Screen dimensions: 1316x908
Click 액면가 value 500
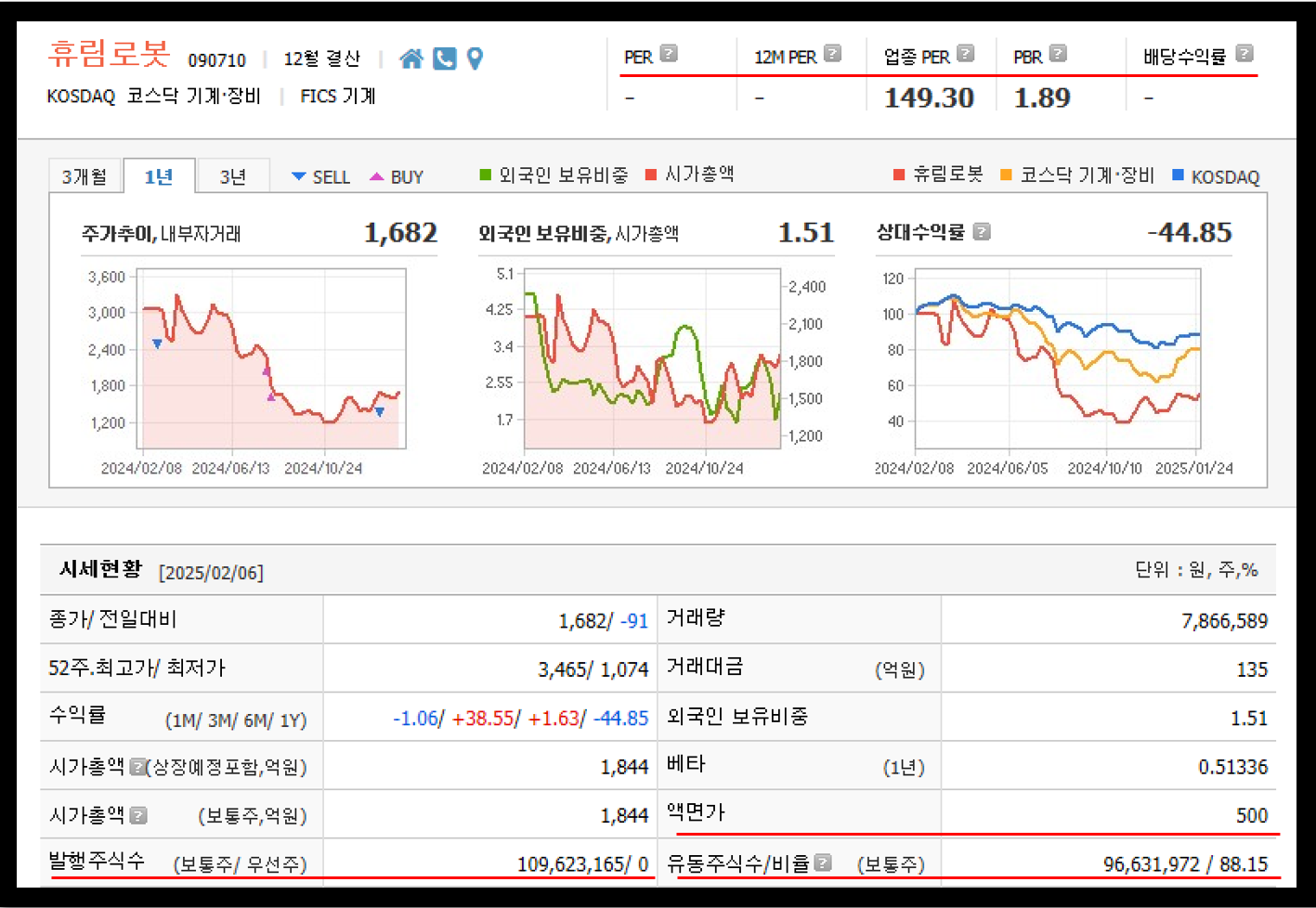[x=1252, y=815]
